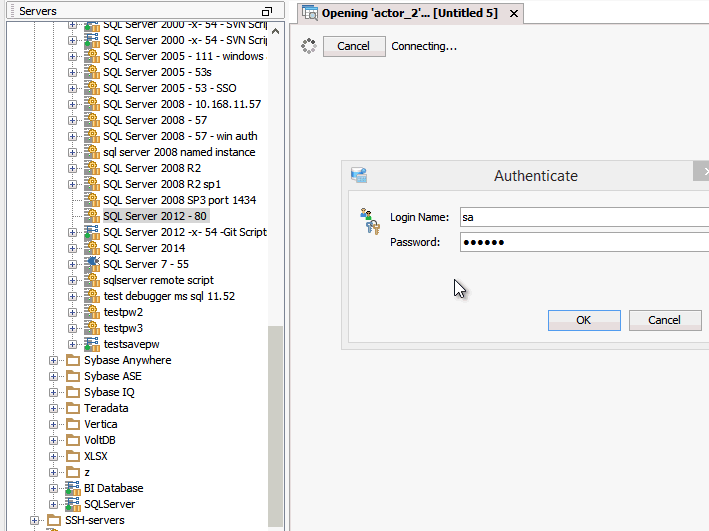Click the SQL Server 2012 - 80 server icon
Image resolution: width=709 pixels, height=531 pixels.
pos(92,216)
